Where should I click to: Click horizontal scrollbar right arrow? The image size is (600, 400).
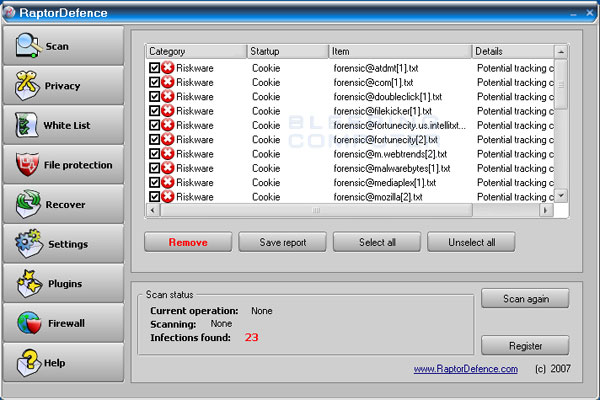click(x=546, y=210)
